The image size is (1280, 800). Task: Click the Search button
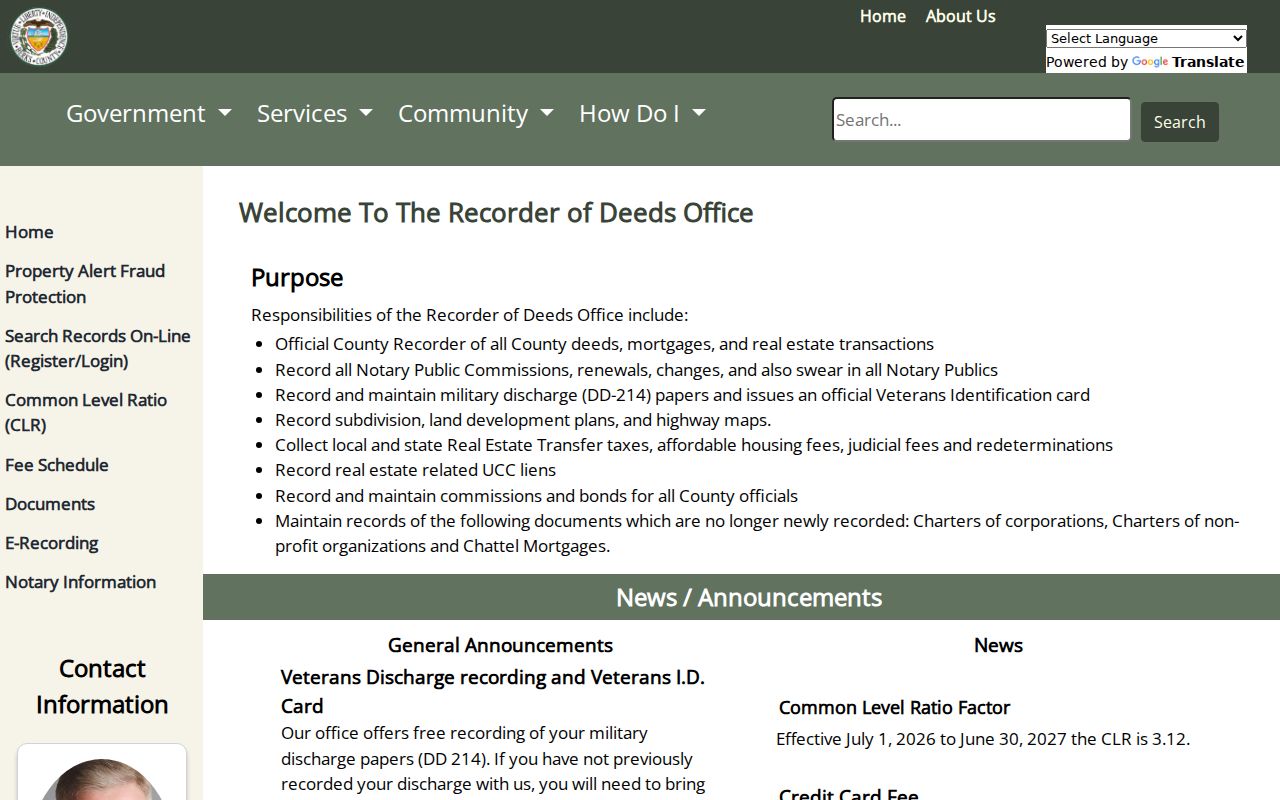point(1180,122)
